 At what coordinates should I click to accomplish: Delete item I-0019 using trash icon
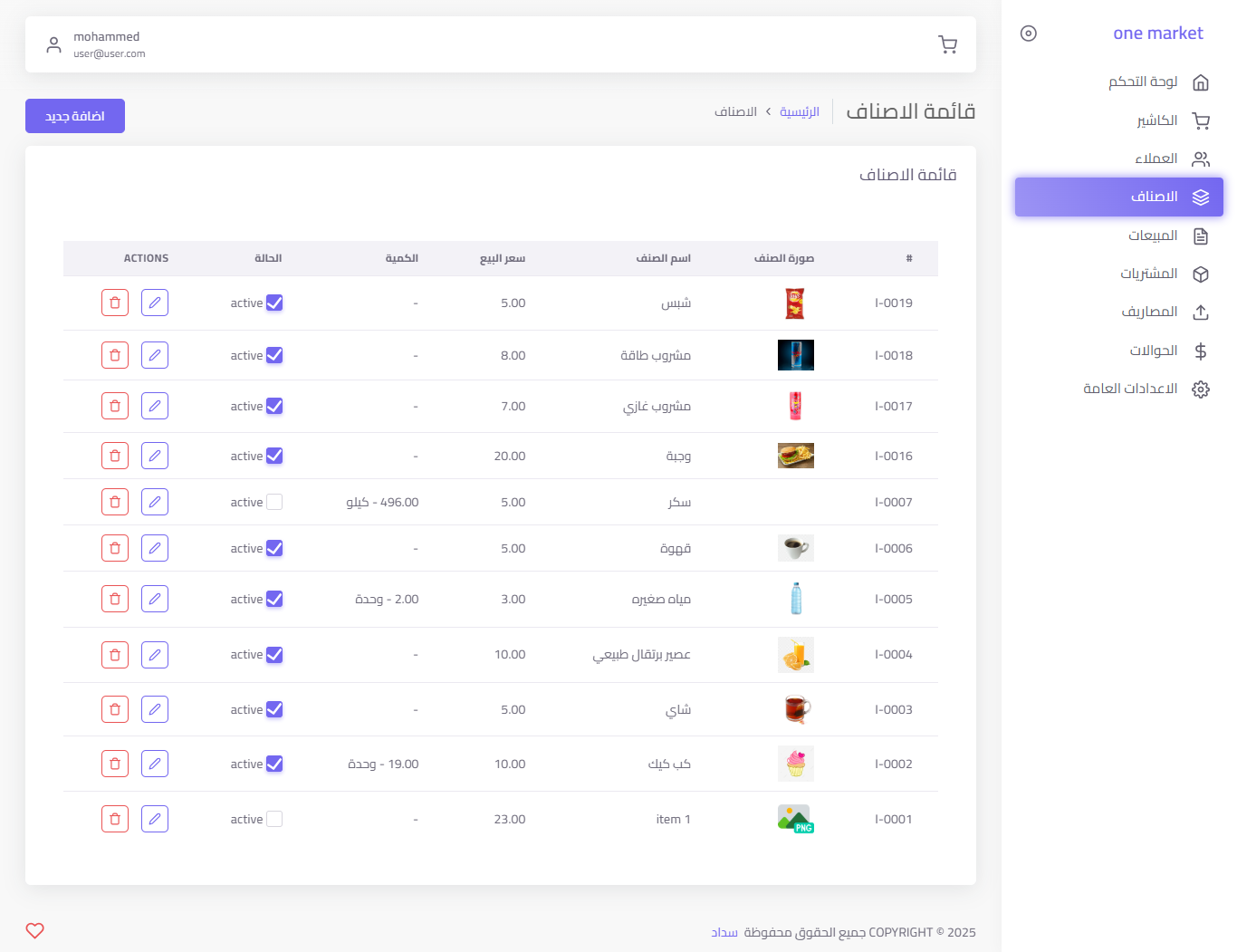(x=115, y=303)
